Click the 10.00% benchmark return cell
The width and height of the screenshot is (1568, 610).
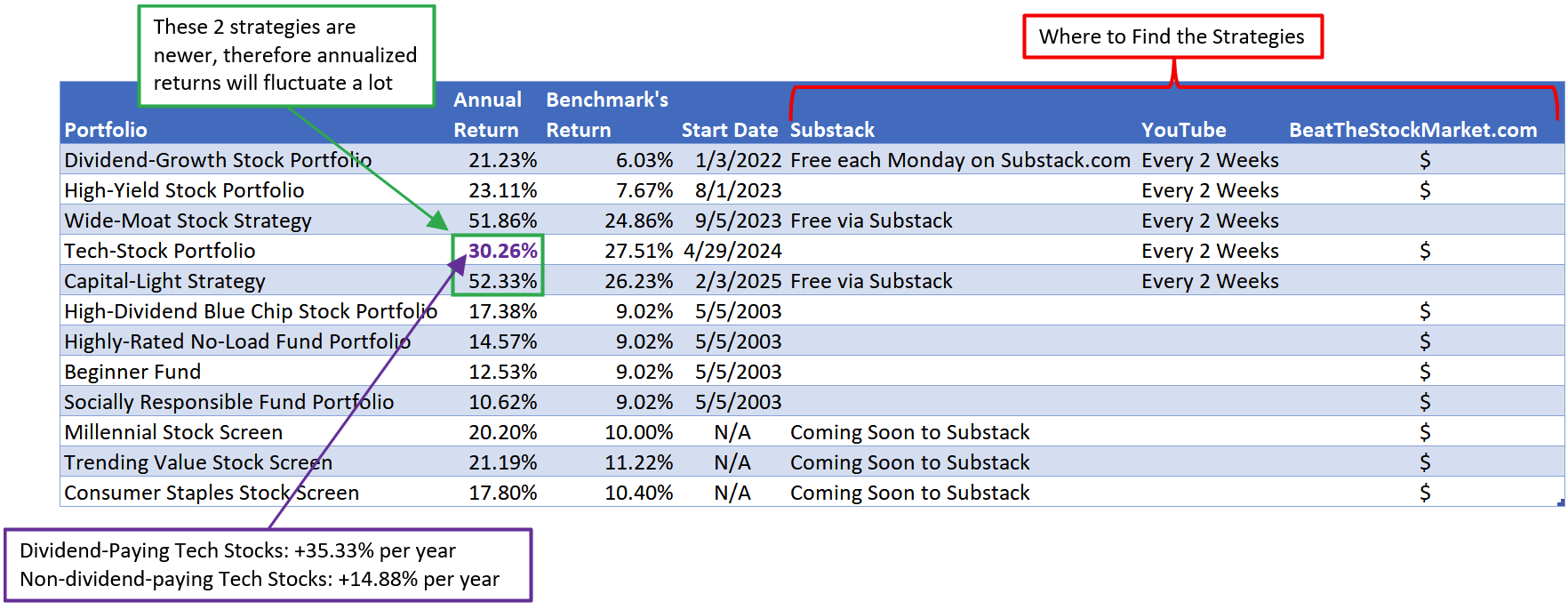[639, 432]
